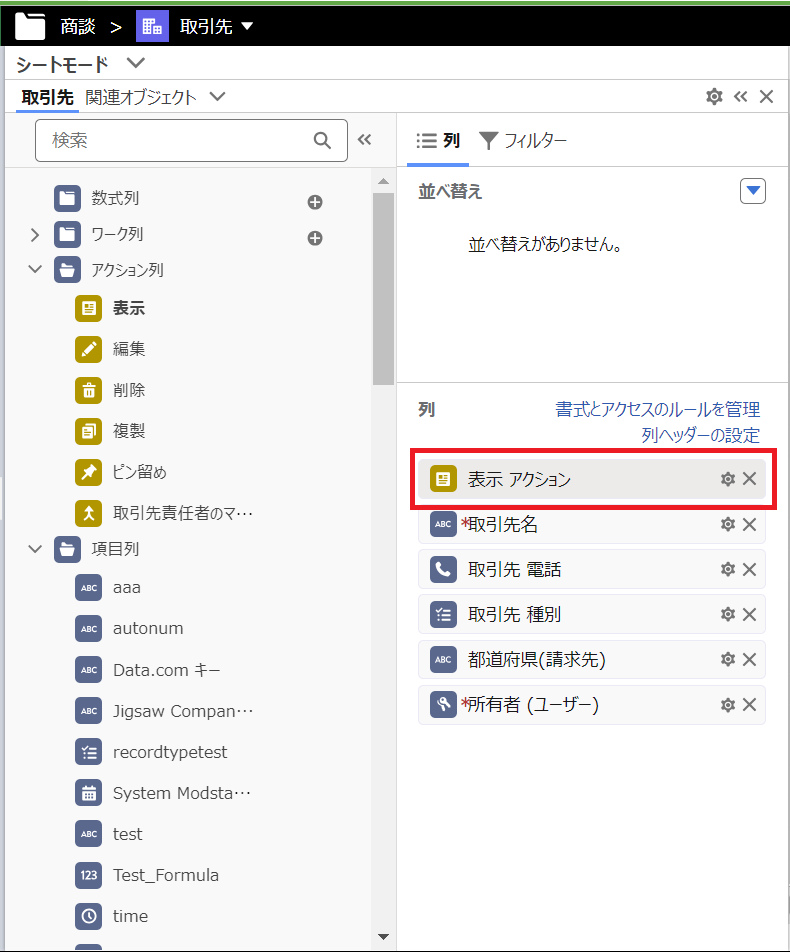Image resolution: width=790 pixels, height=952 pixels.
Task: Open settings gear for 取引先 電話 column
Action: [727, 570]
